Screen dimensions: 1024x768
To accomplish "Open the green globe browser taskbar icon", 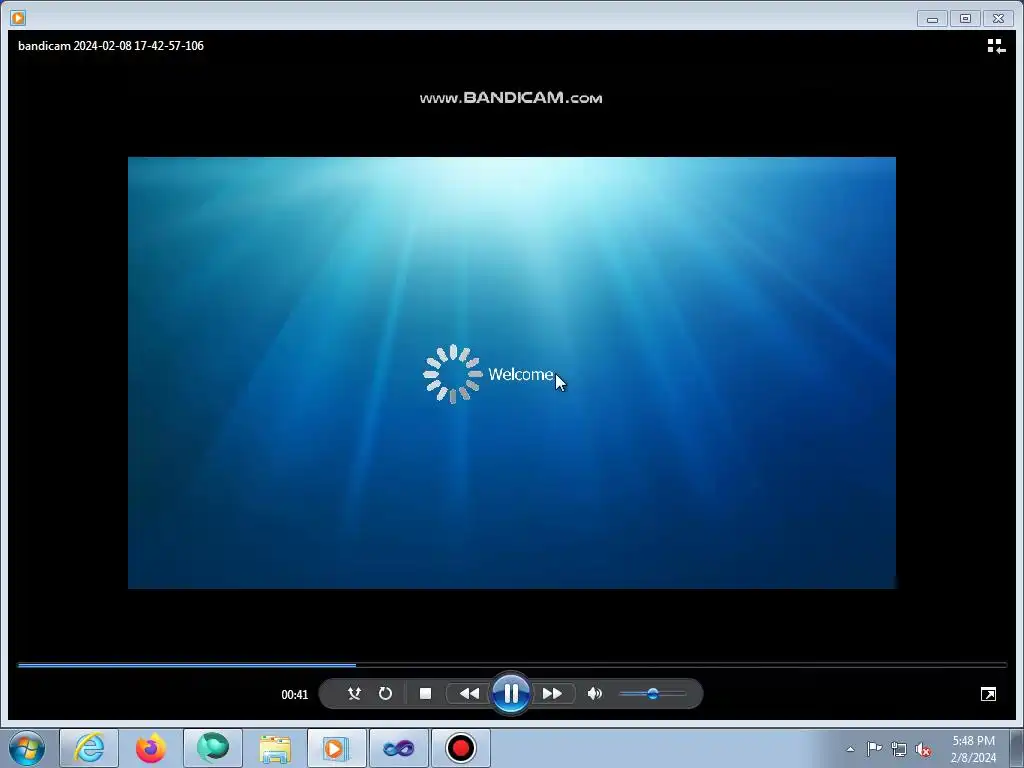I will click(x=213, y=748).
